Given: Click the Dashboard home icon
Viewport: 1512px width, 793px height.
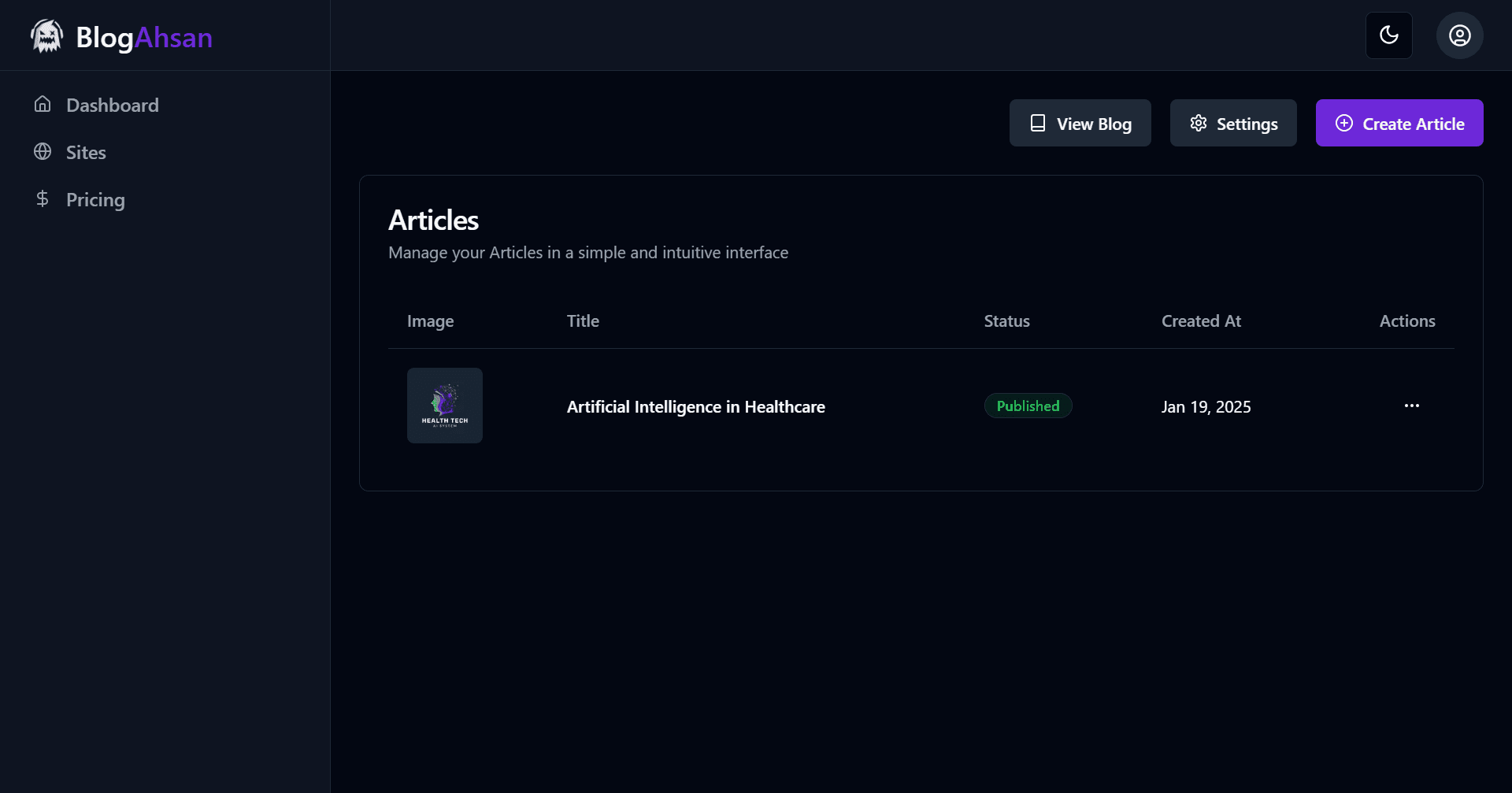Looking at the screenshot, I should [x=43, y=104].
